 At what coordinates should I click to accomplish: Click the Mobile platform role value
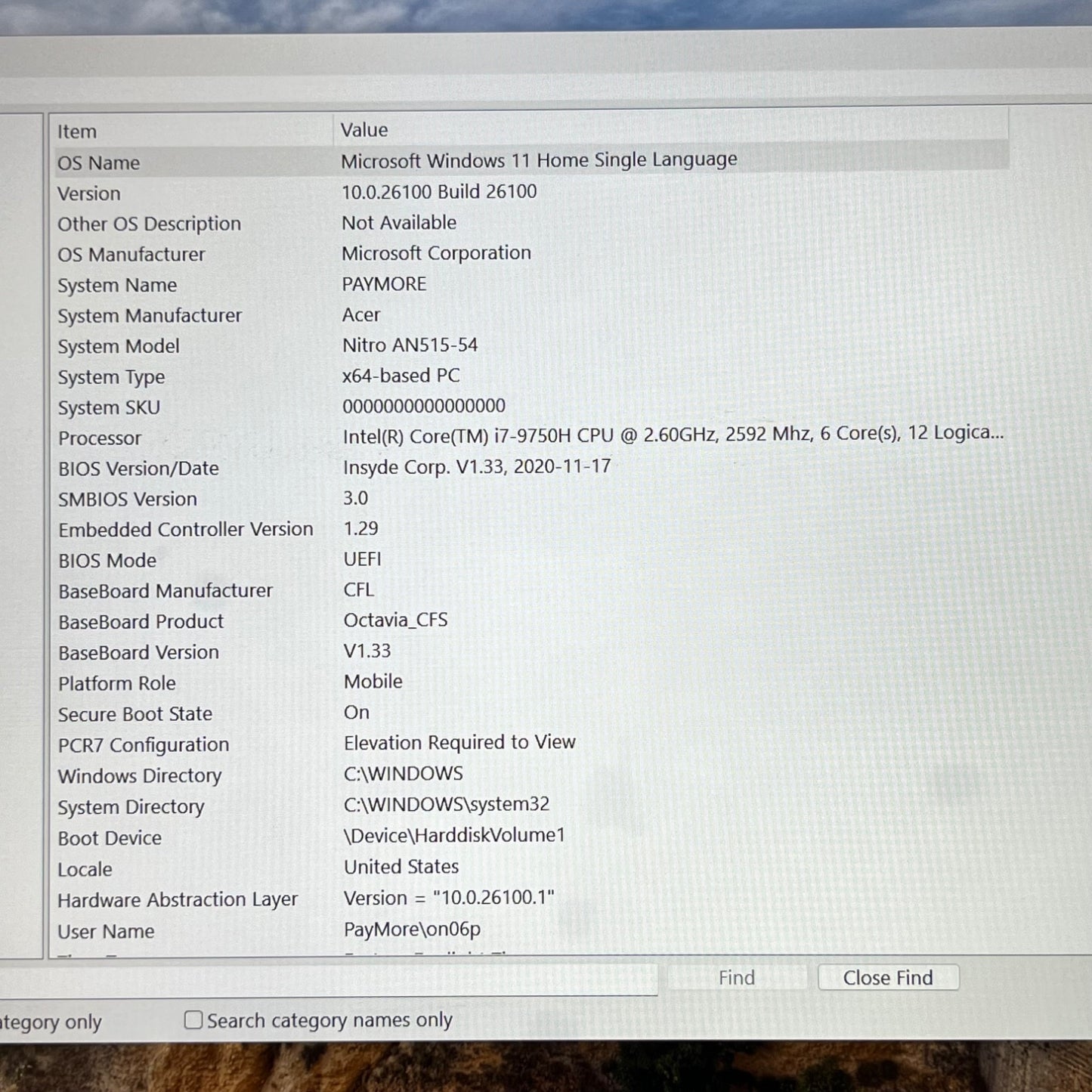(x=373, y=682)
